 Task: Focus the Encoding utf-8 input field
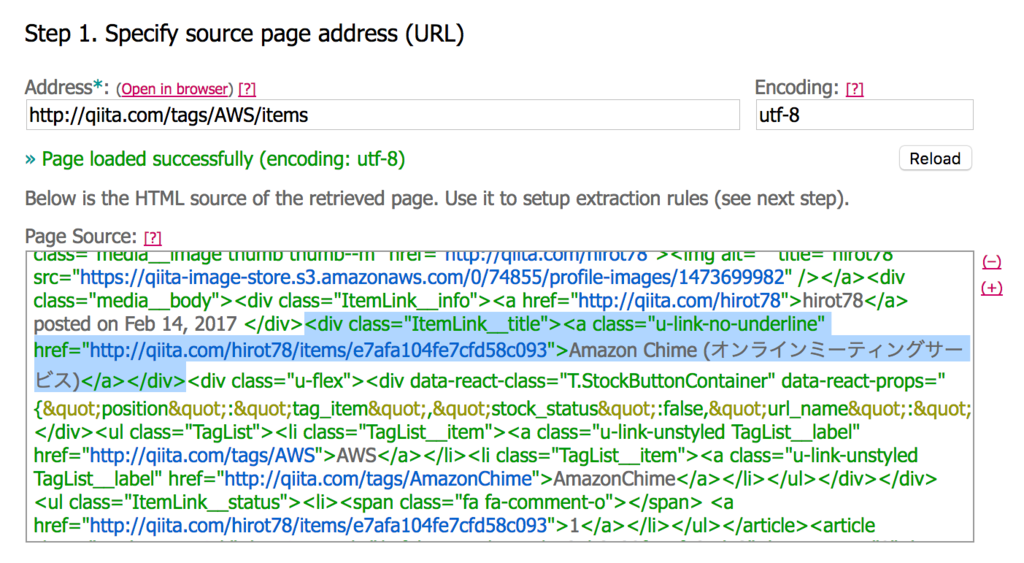pos(864,115)
